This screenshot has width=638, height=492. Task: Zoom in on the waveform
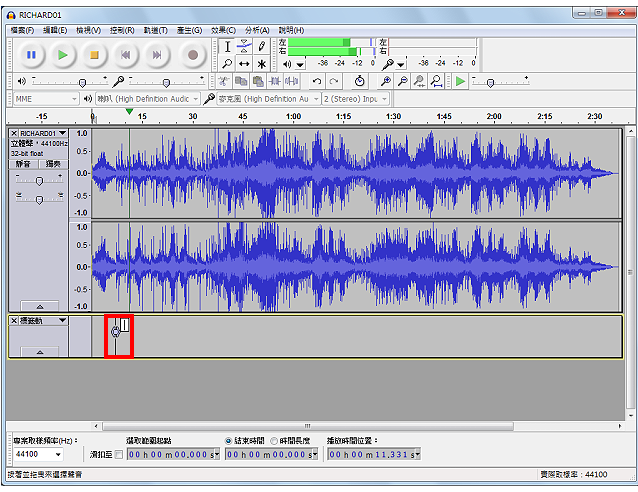(x=385, y=81)
